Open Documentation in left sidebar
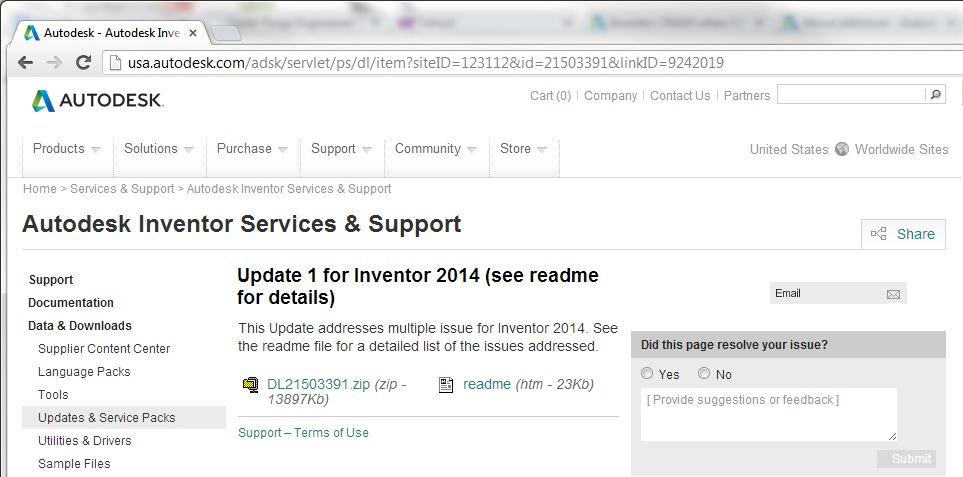 (71, 303)
